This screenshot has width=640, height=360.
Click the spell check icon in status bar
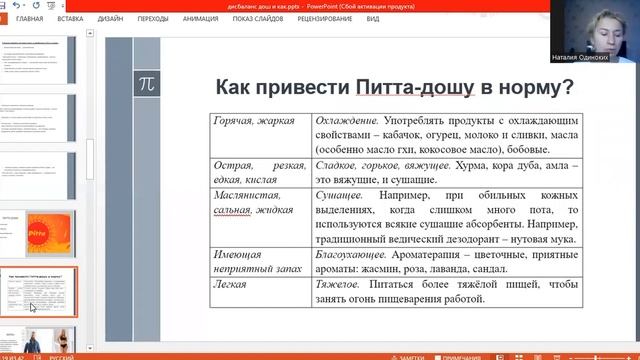tap(37, 358)
